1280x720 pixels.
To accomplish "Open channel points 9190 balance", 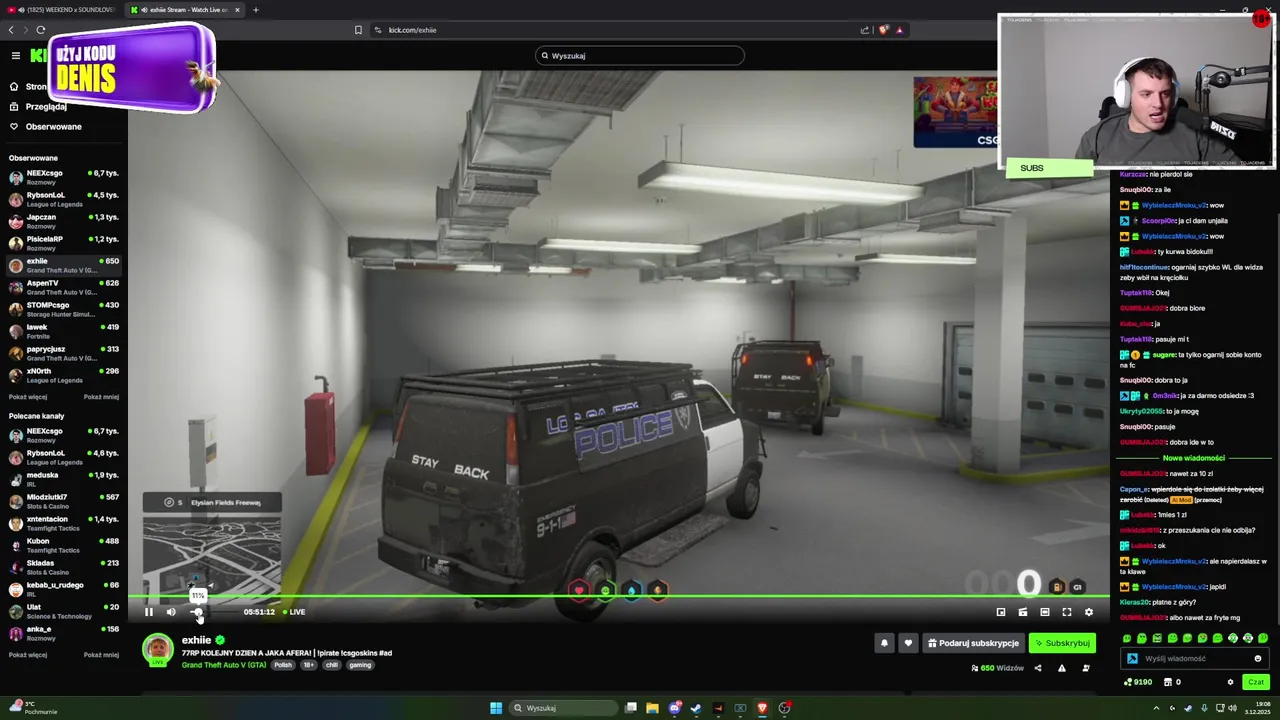I will click(x=1138, y=682).
